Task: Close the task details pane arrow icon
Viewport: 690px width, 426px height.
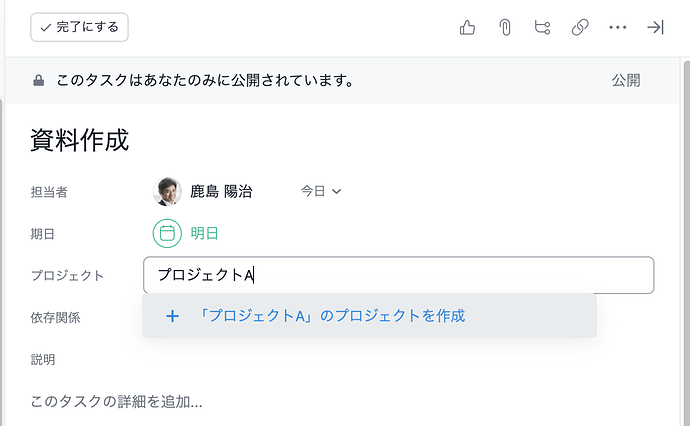Action: pyautogui.click(x=656, y=28)
